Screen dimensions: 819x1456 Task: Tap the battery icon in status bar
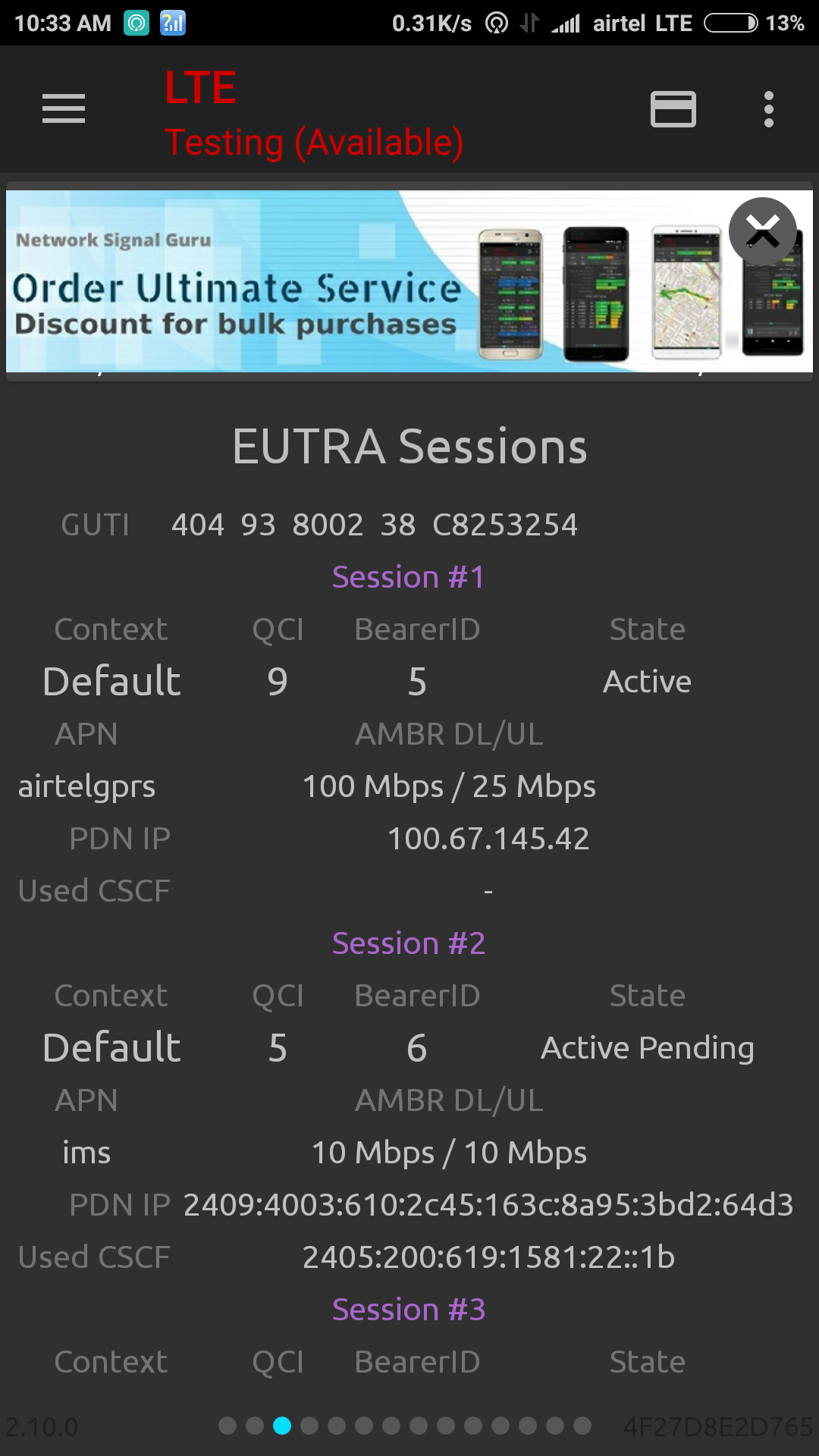730,24
